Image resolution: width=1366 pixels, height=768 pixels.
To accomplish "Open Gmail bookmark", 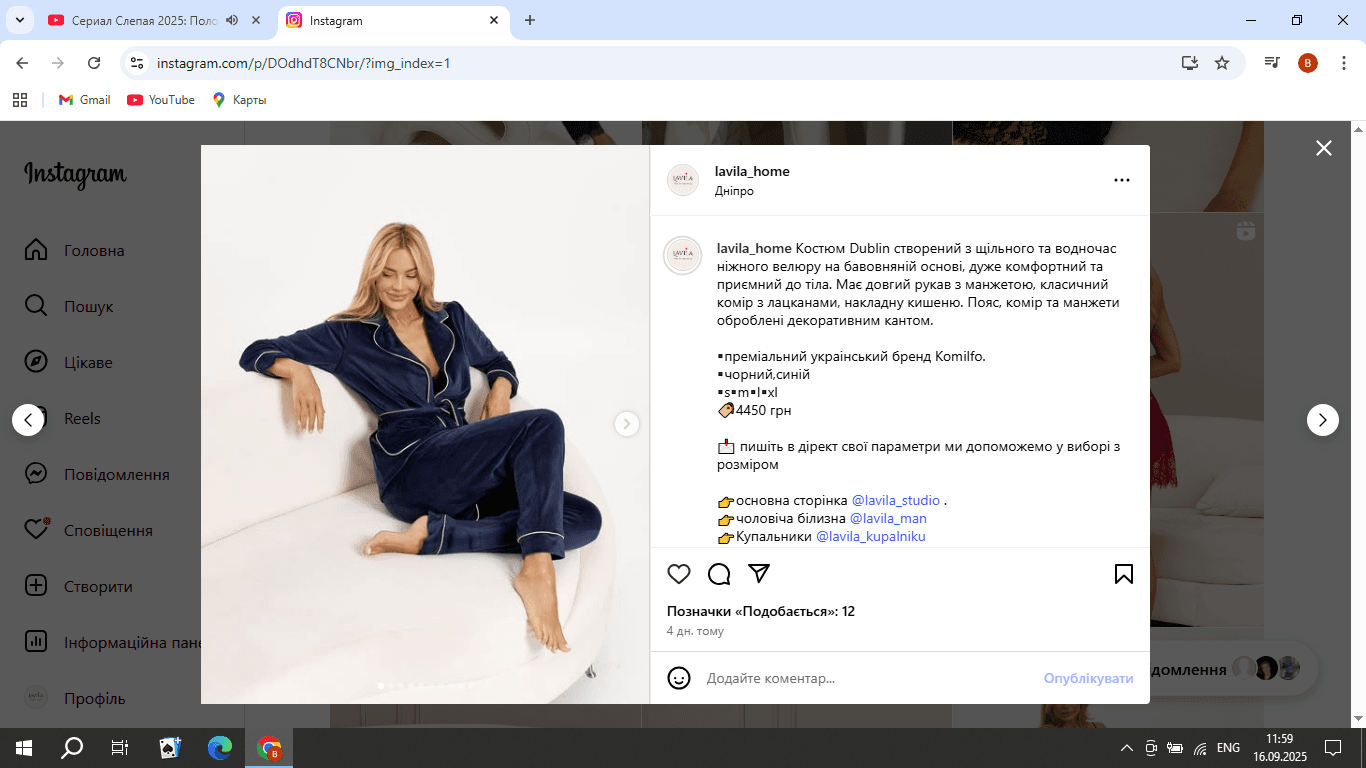I will tap(85, 100).
